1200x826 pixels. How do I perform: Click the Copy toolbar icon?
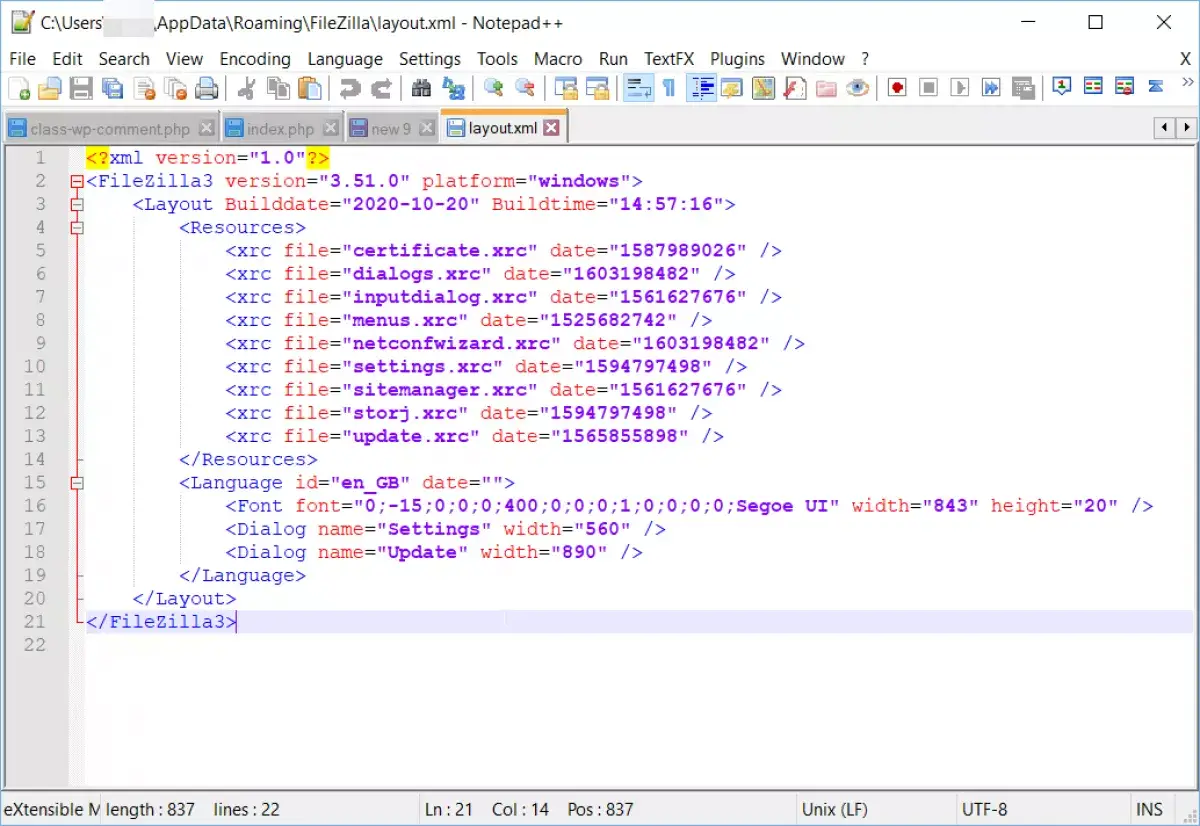(278, 88)
